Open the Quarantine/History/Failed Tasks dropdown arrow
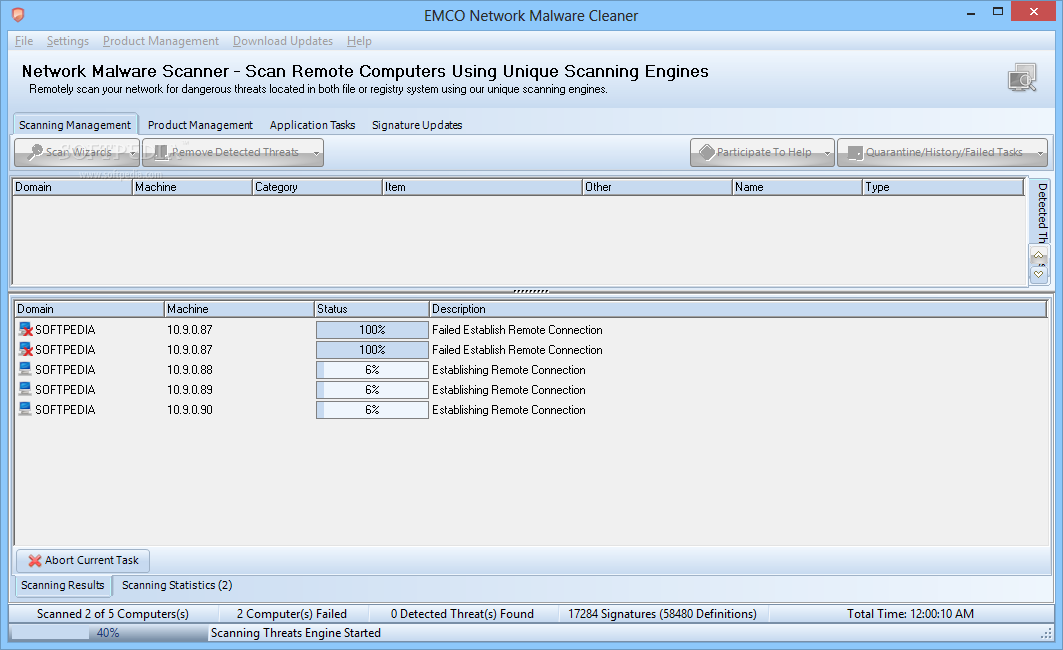This screenshot has width=1063, height=650. [x=1040, y=153]
